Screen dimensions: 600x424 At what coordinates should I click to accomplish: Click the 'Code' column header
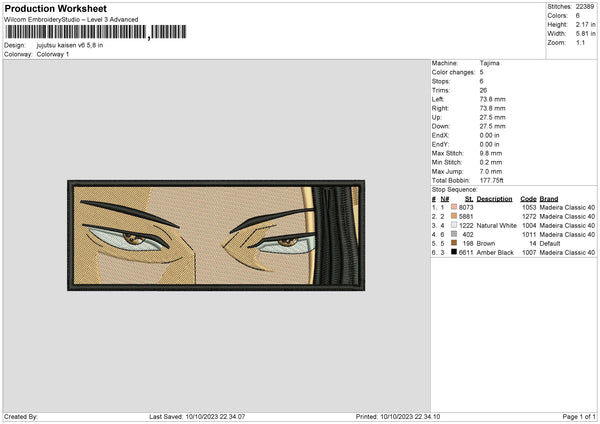click(x=528, y=199)
